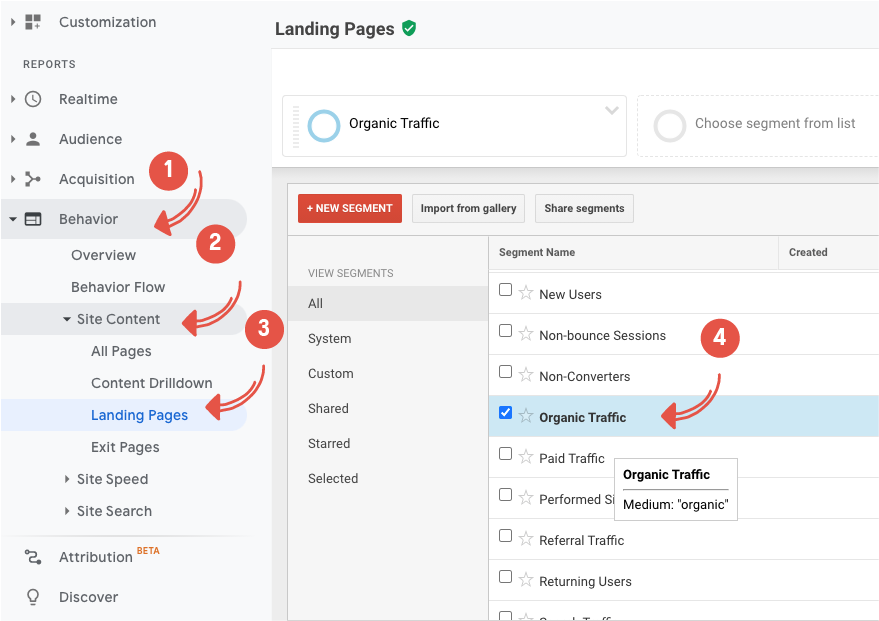This screenshot has height=621, width=879.
Task: Show only Custom segments
Action: [x=331, y=373]
